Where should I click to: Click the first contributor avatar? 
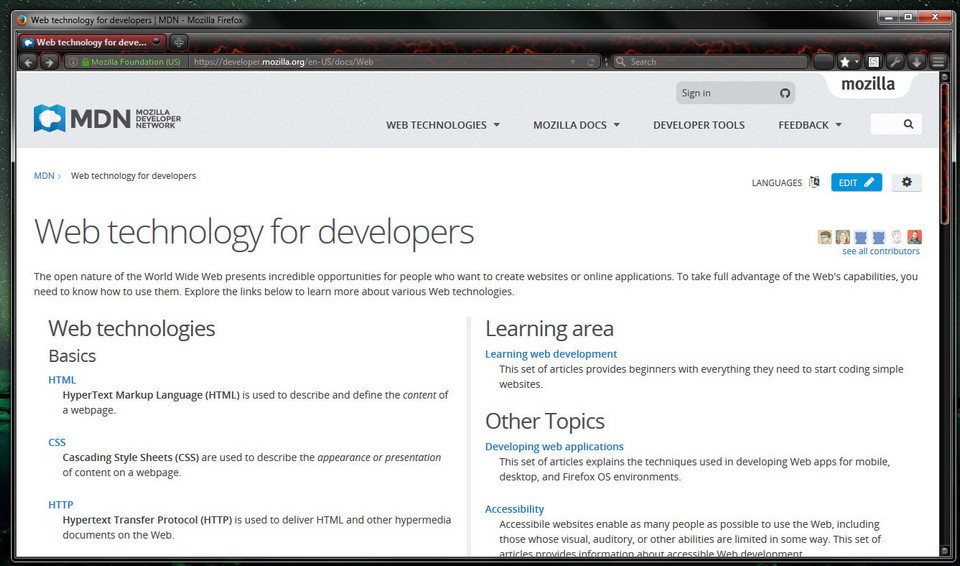(x=825, y=237)
